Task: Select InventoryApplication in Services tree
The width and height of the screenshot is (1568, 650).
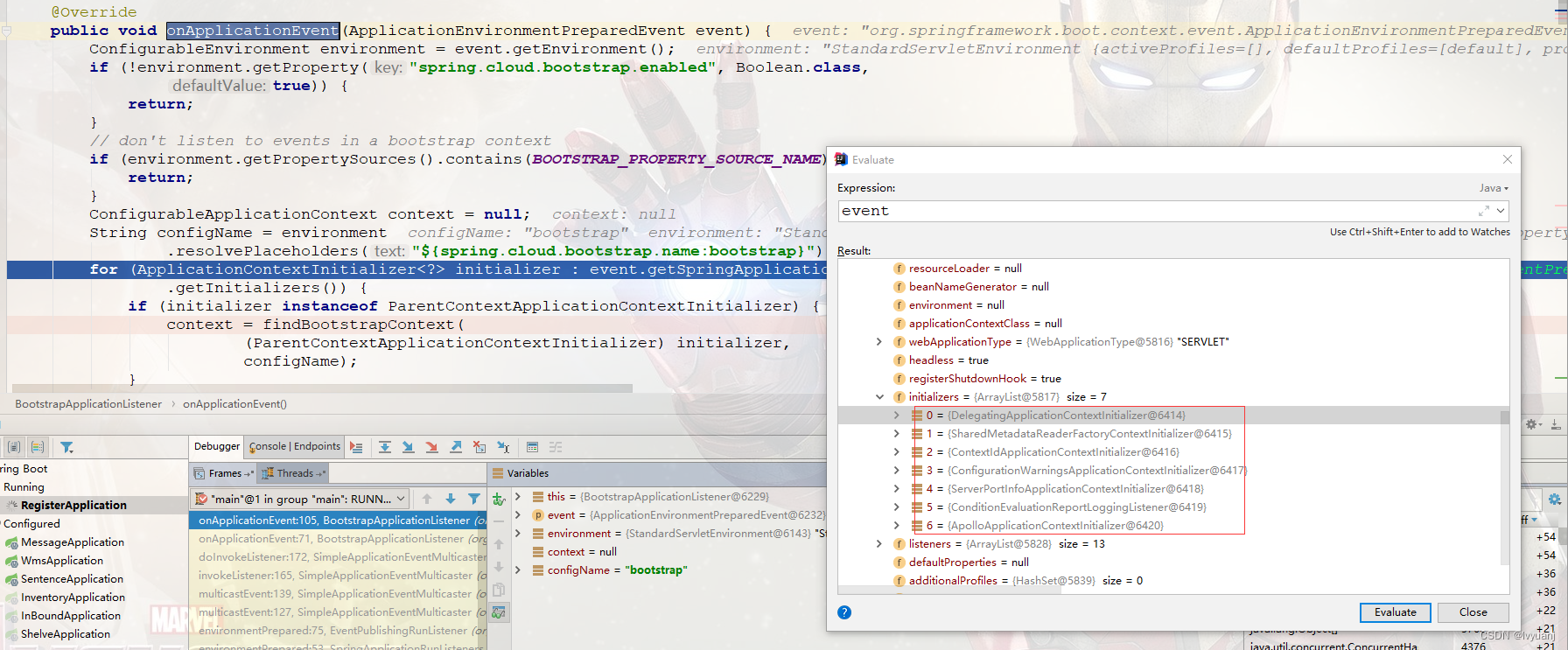Action: point(73,598)
